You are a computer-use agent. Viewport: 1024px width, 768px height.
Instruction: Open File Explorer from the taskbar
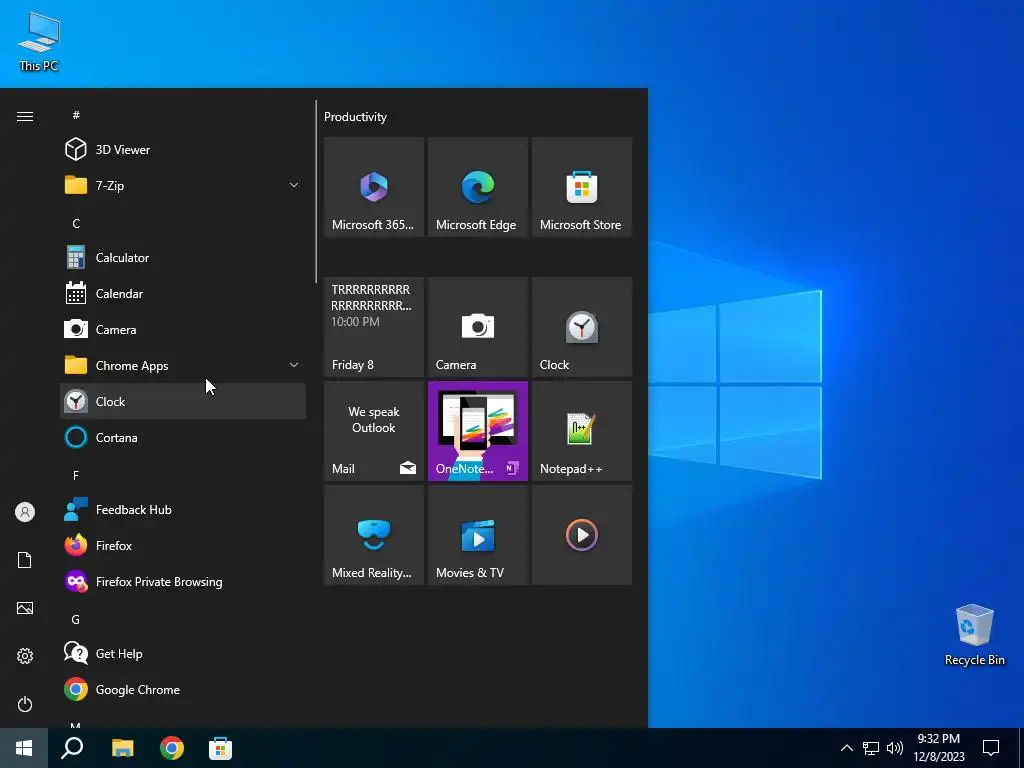point(122,748)
